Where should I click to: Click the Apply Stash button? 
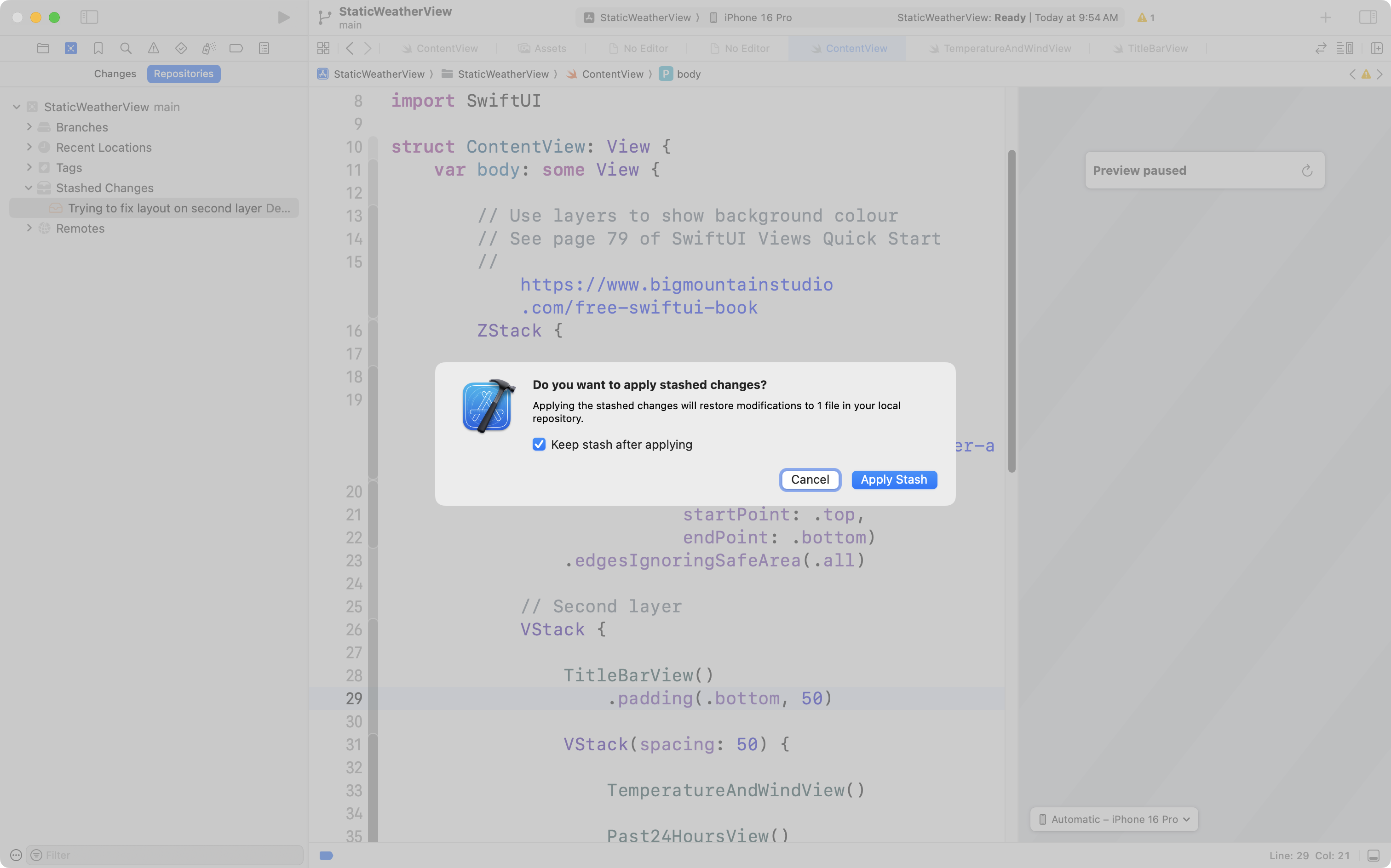click(894, 480)
